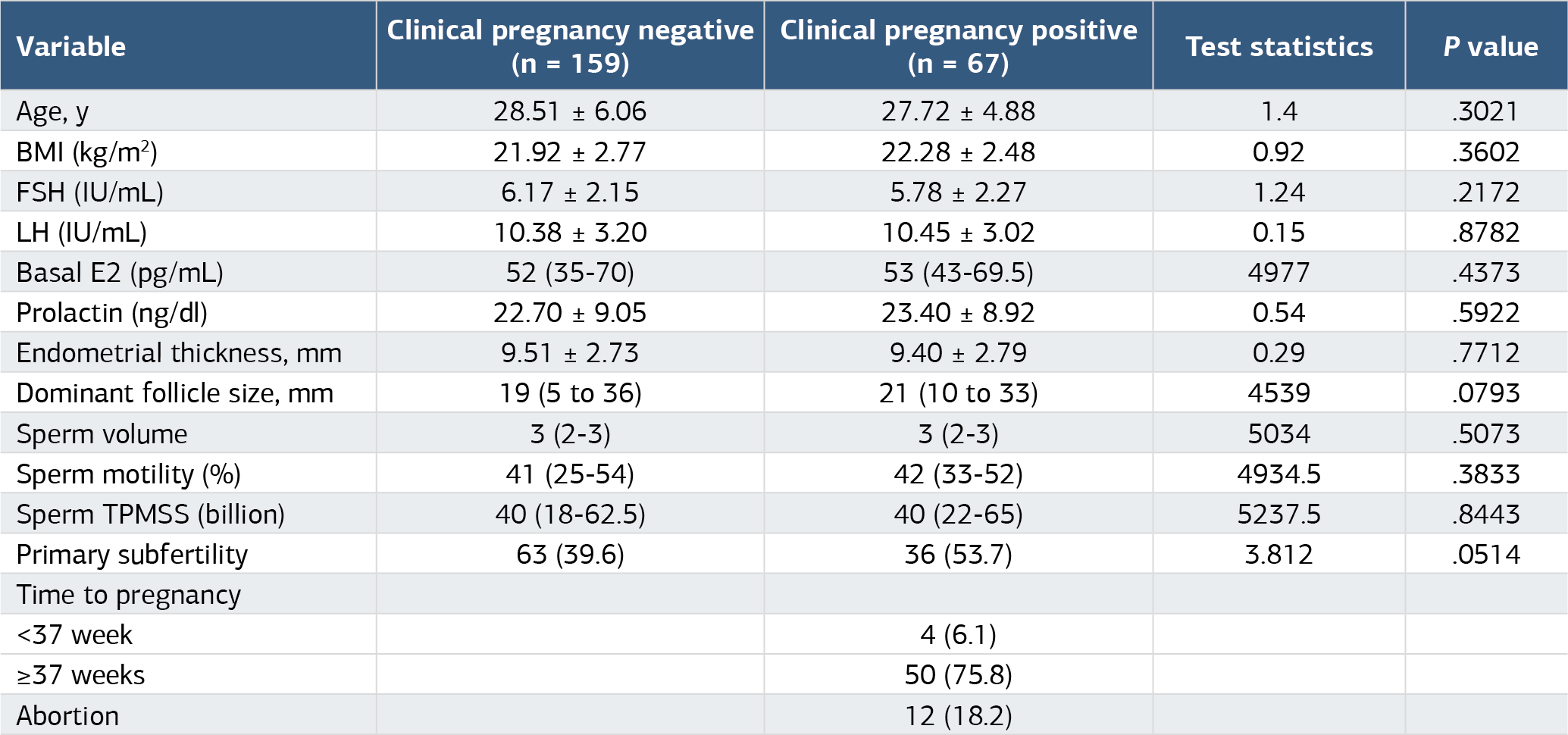This screenshot has height=735, width=1568.
Task: Select the Age, y row label
Action: pos(52,112)
